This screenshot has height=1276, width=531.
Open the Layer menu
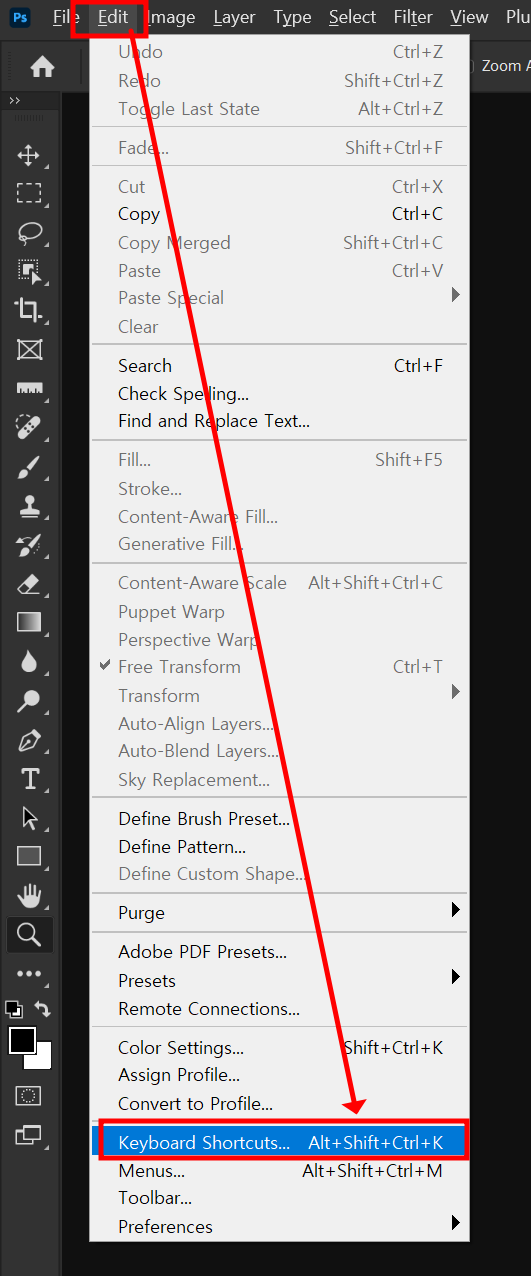pos(234,17)
